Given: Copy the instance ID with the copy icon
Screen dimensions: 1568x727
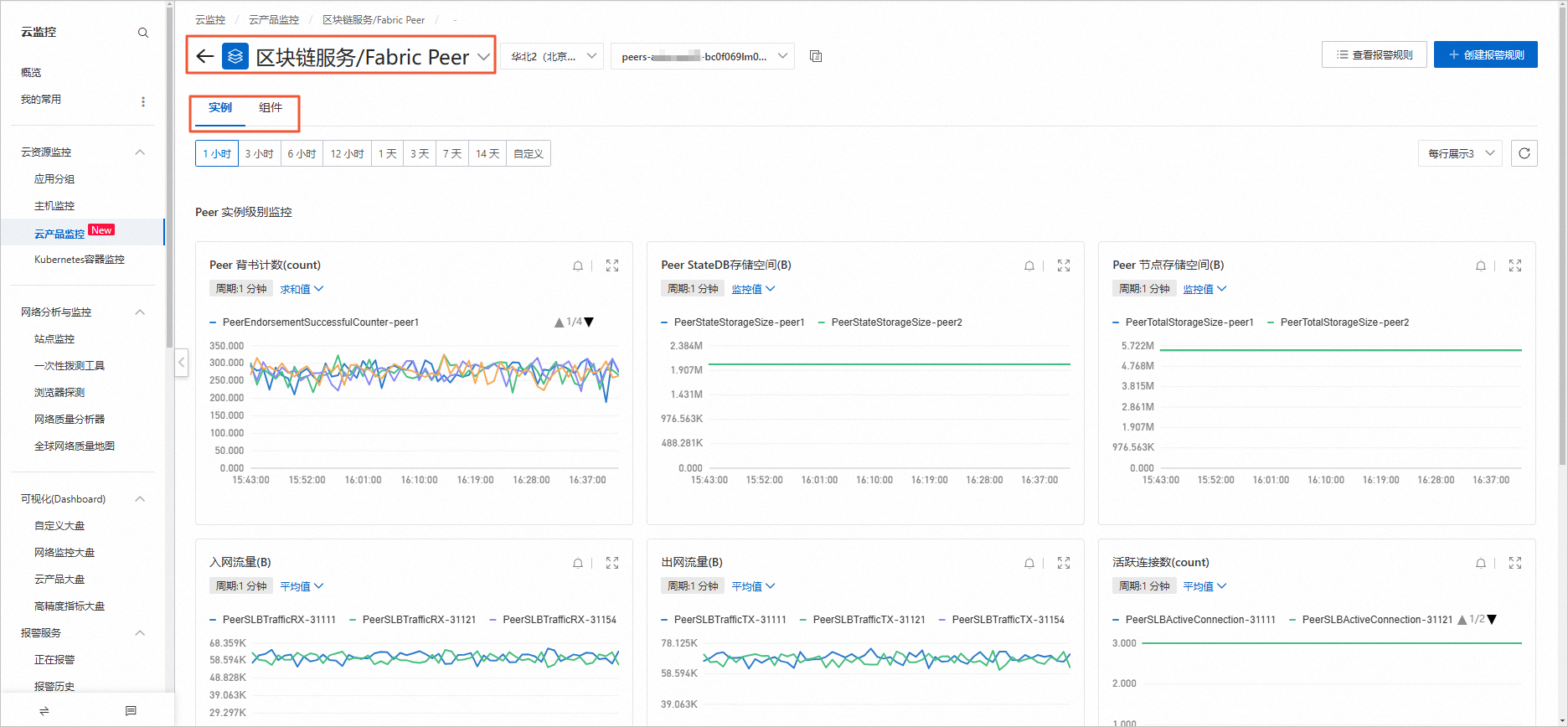Looking at the screenshot, I should [x=816, y=56].
